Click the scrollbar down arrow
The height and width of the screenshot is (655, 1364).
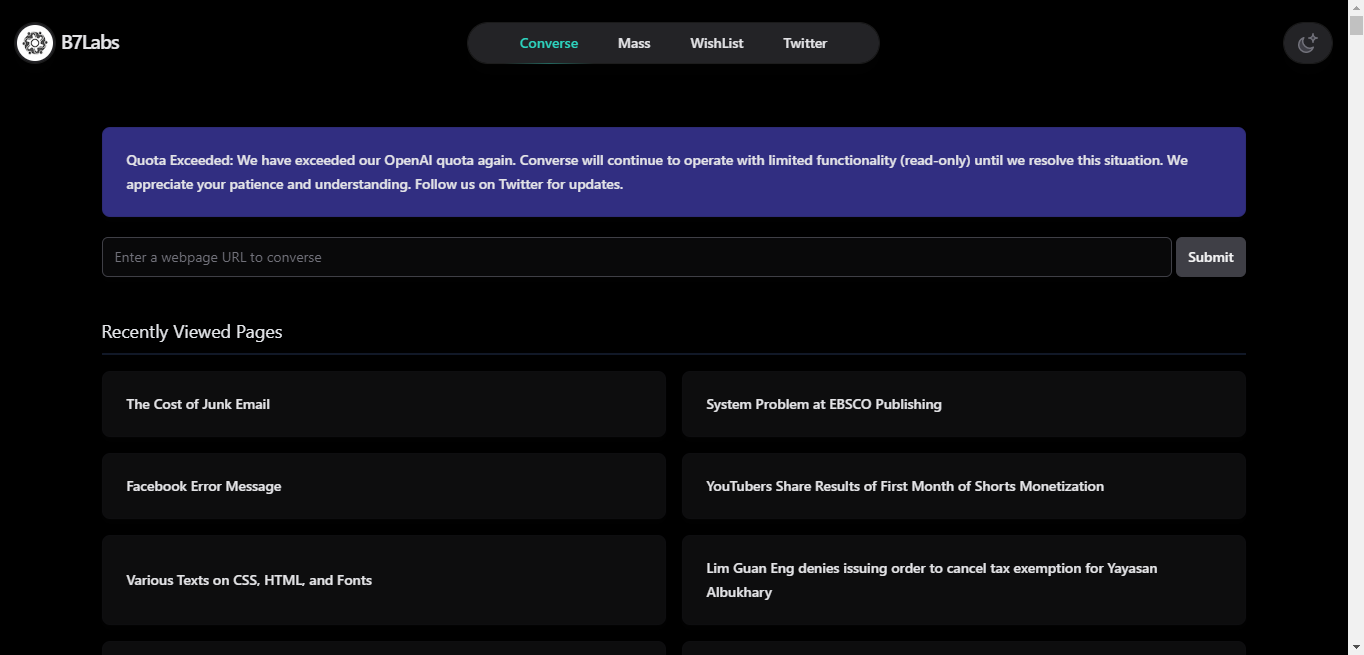(1356, 647)
